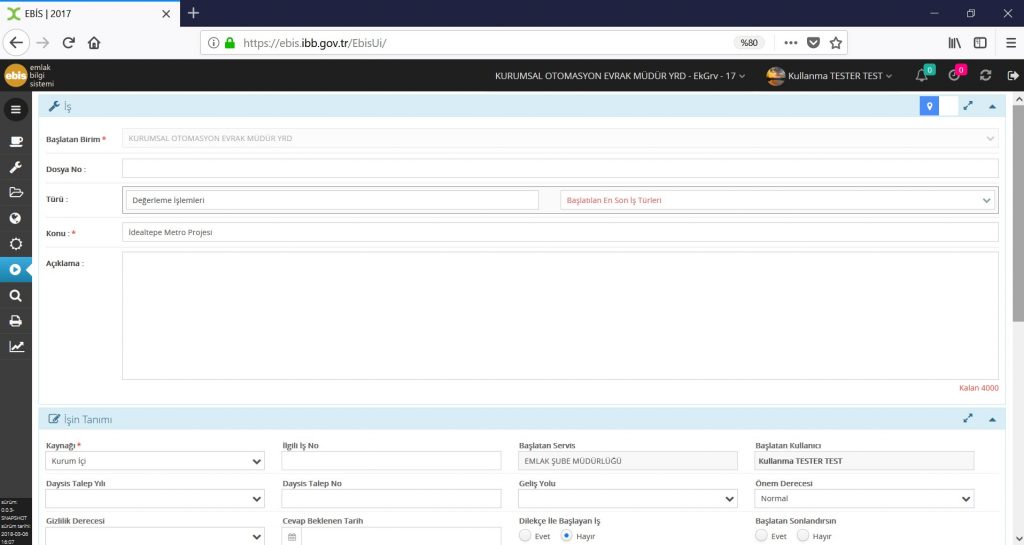Reload the page in the browser
Screen dimensions: 1024x545
(69, 43)
